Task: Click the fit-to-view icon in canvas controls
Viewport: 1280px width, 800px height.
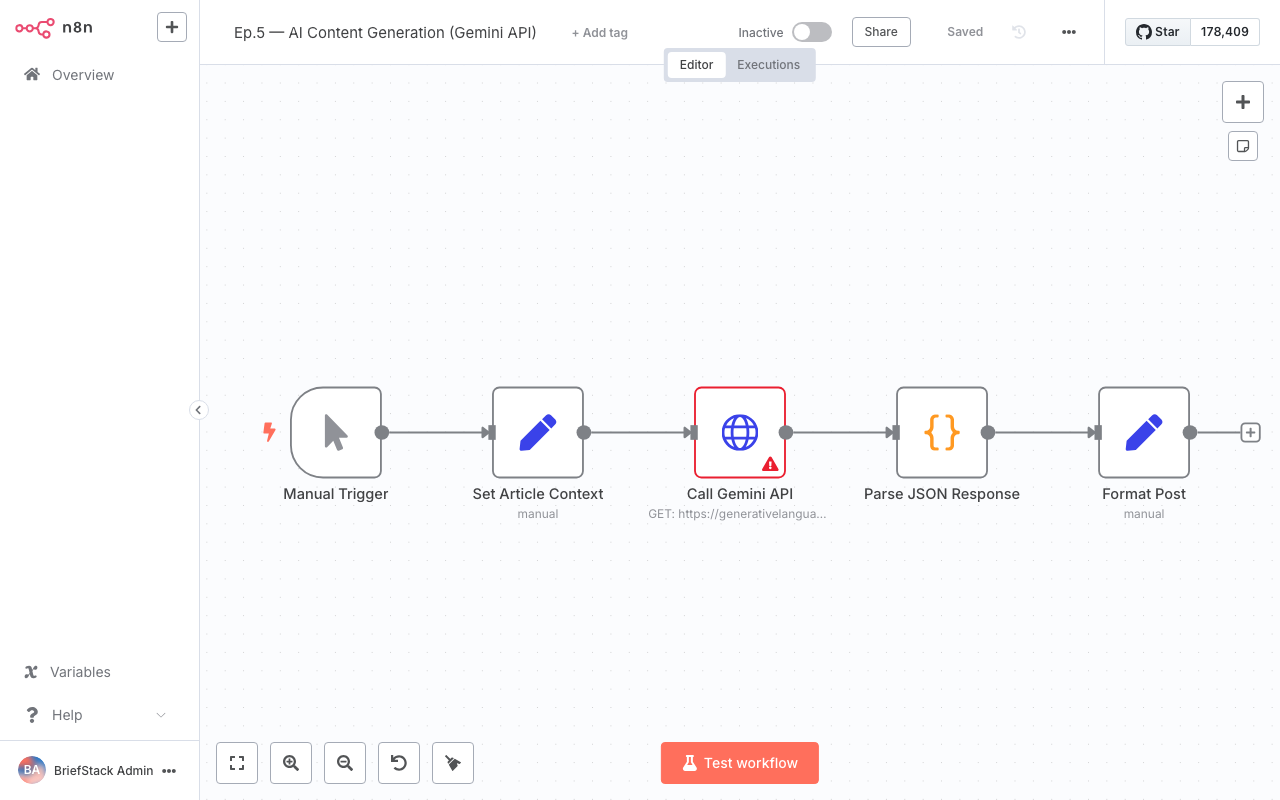Action: (x=236, y=763)
